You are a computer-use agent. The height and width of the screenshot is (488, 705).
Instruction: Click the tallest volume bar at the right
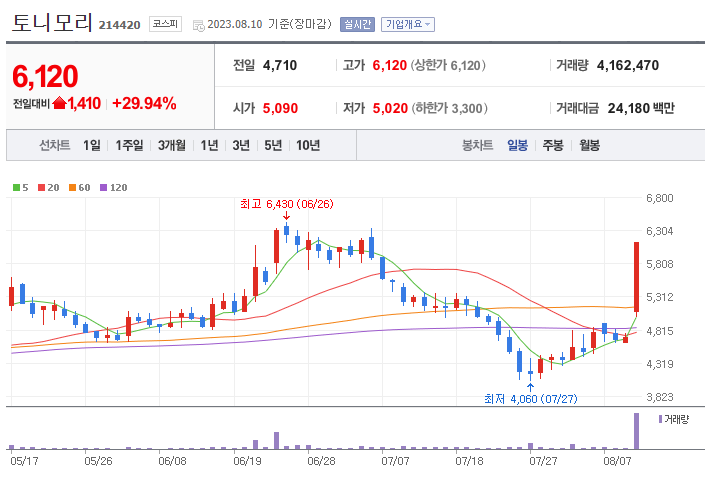(636, 431)
